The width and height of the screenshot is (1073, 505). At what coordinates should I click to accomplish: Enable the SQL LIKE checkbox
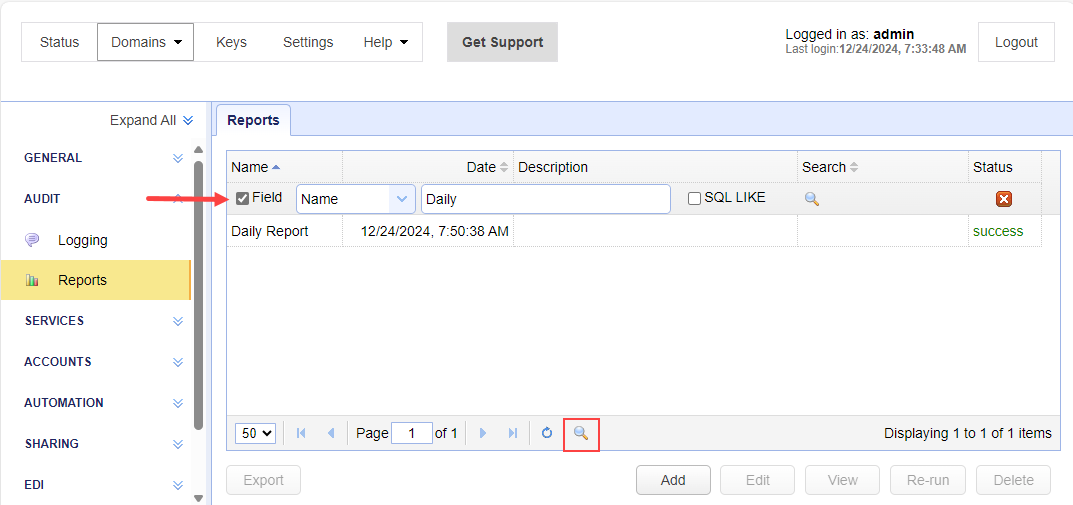click(695, 199)
